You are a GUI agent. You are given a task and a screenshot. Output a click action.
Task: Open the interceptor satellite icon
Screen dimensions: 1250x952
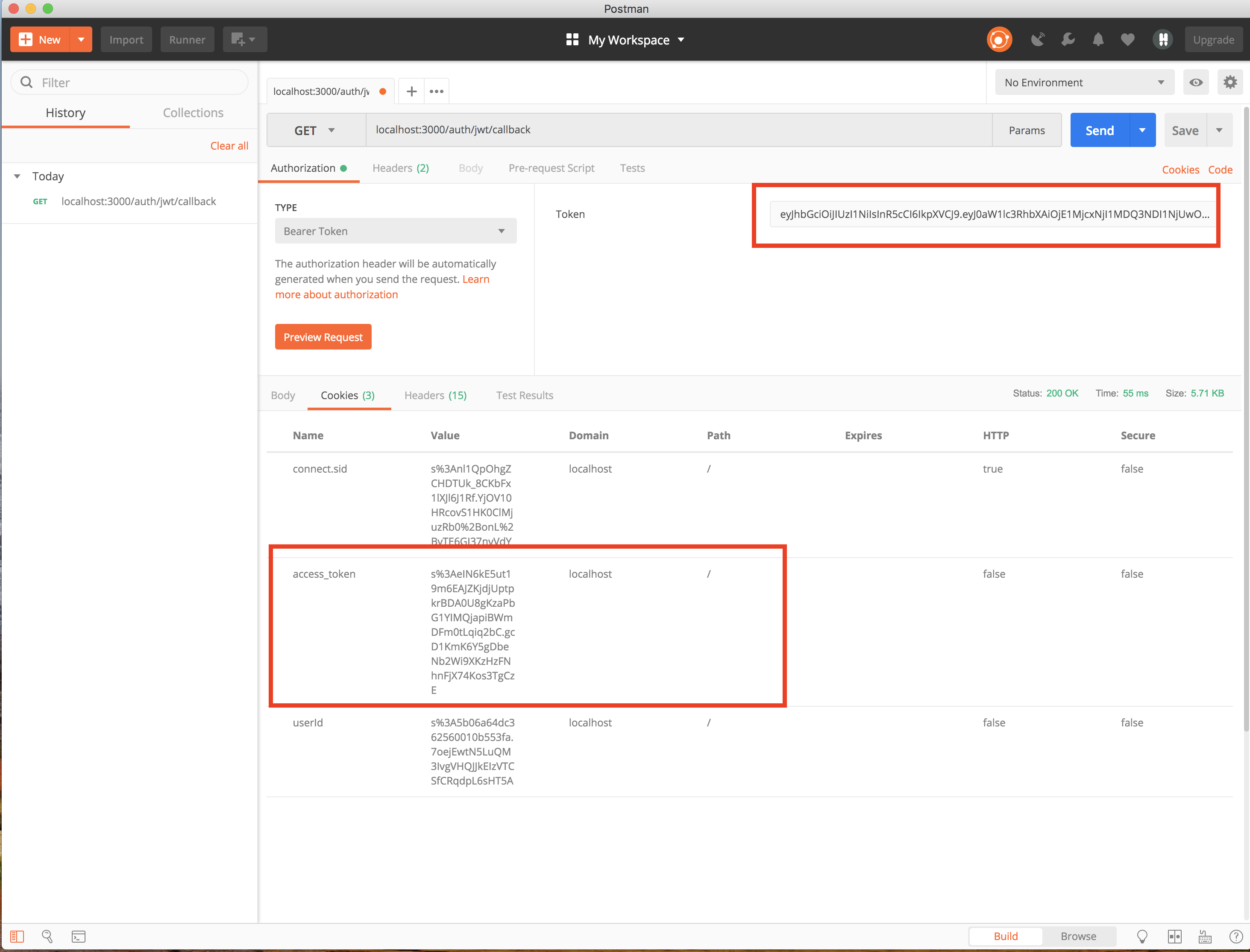[1038, 40]
